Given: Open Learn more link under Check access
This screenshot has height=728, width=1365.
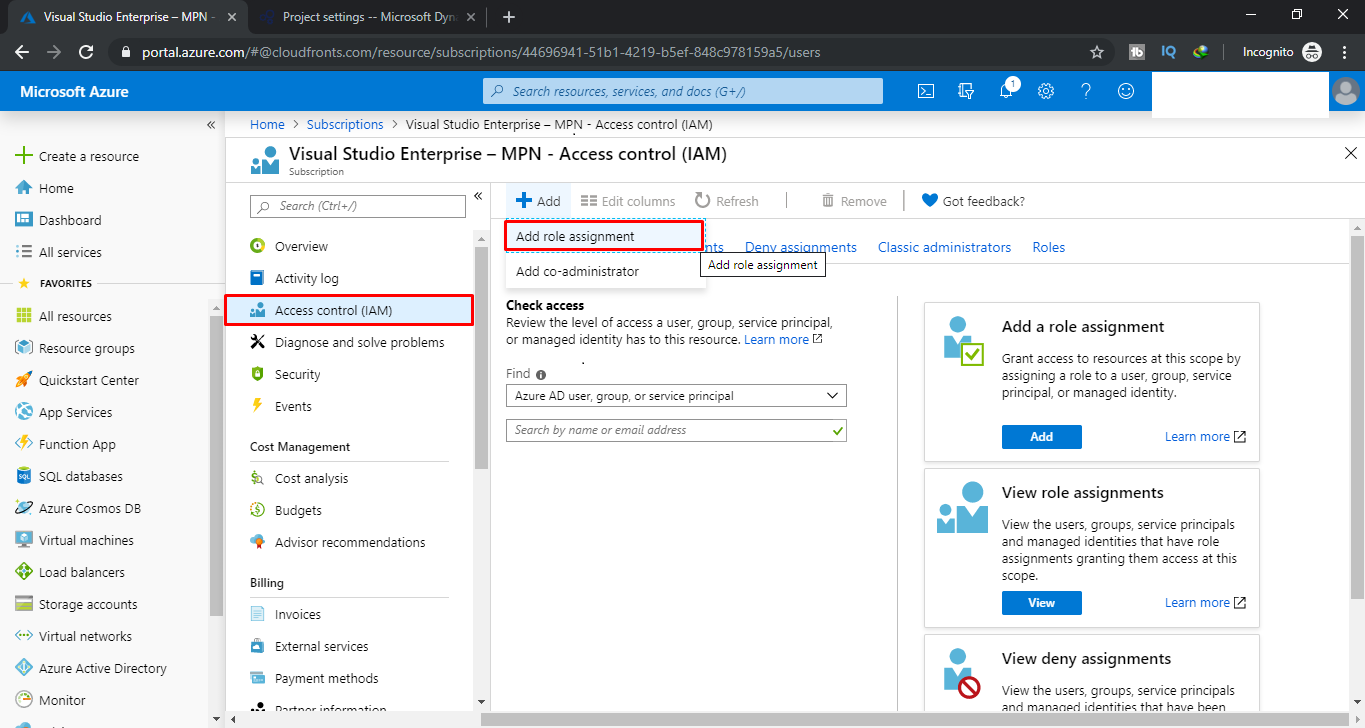Looking at the screenshot, I should pyautogui.click(x=783, y=340).
